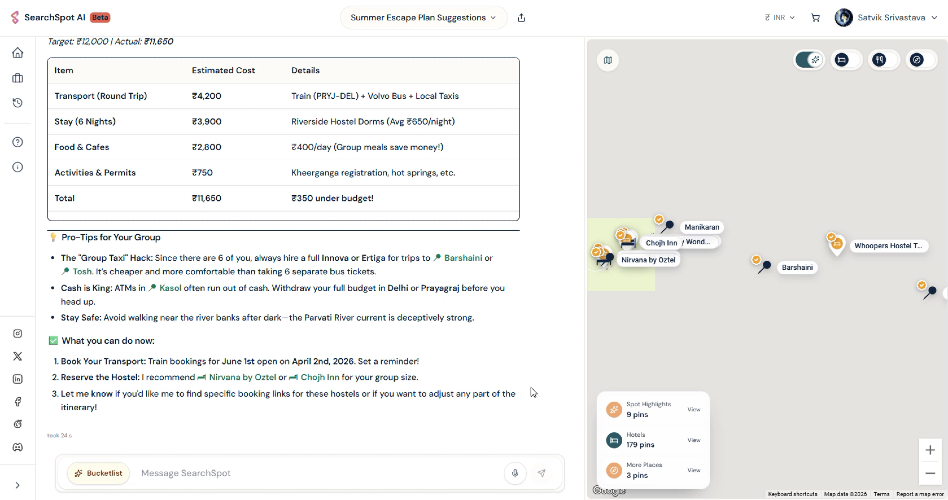Click the Spot Highlights legend icon
The height and width of the screenshot is (500, 948).
[x=614, y=409]
